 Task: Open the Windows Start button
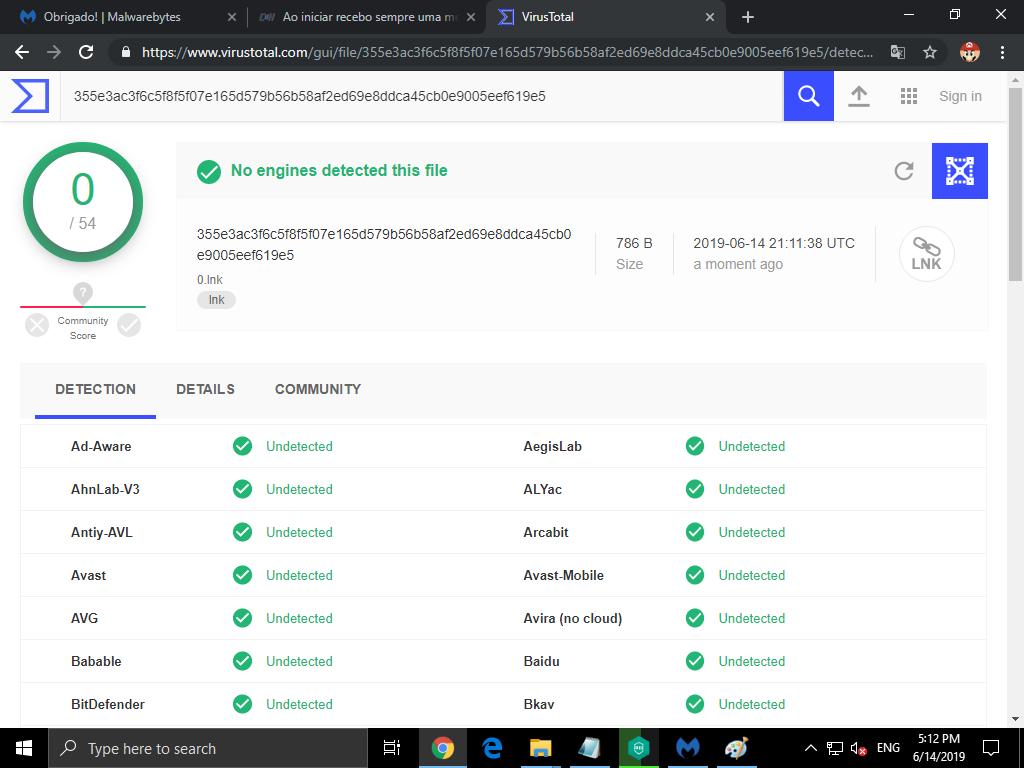(x=24, y=748)
